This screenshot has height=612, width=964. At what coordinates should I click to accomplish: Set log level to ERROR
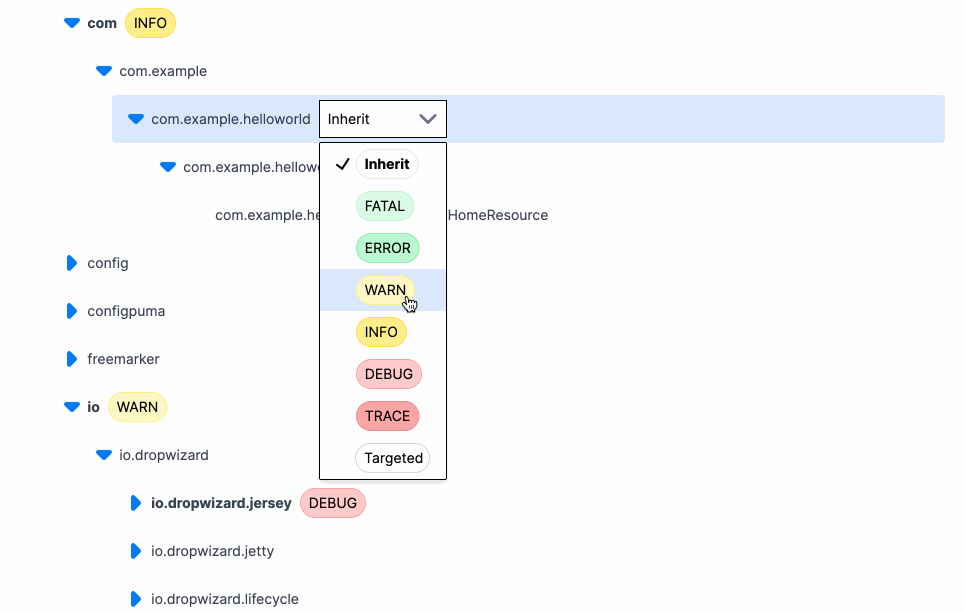point(387,248)
